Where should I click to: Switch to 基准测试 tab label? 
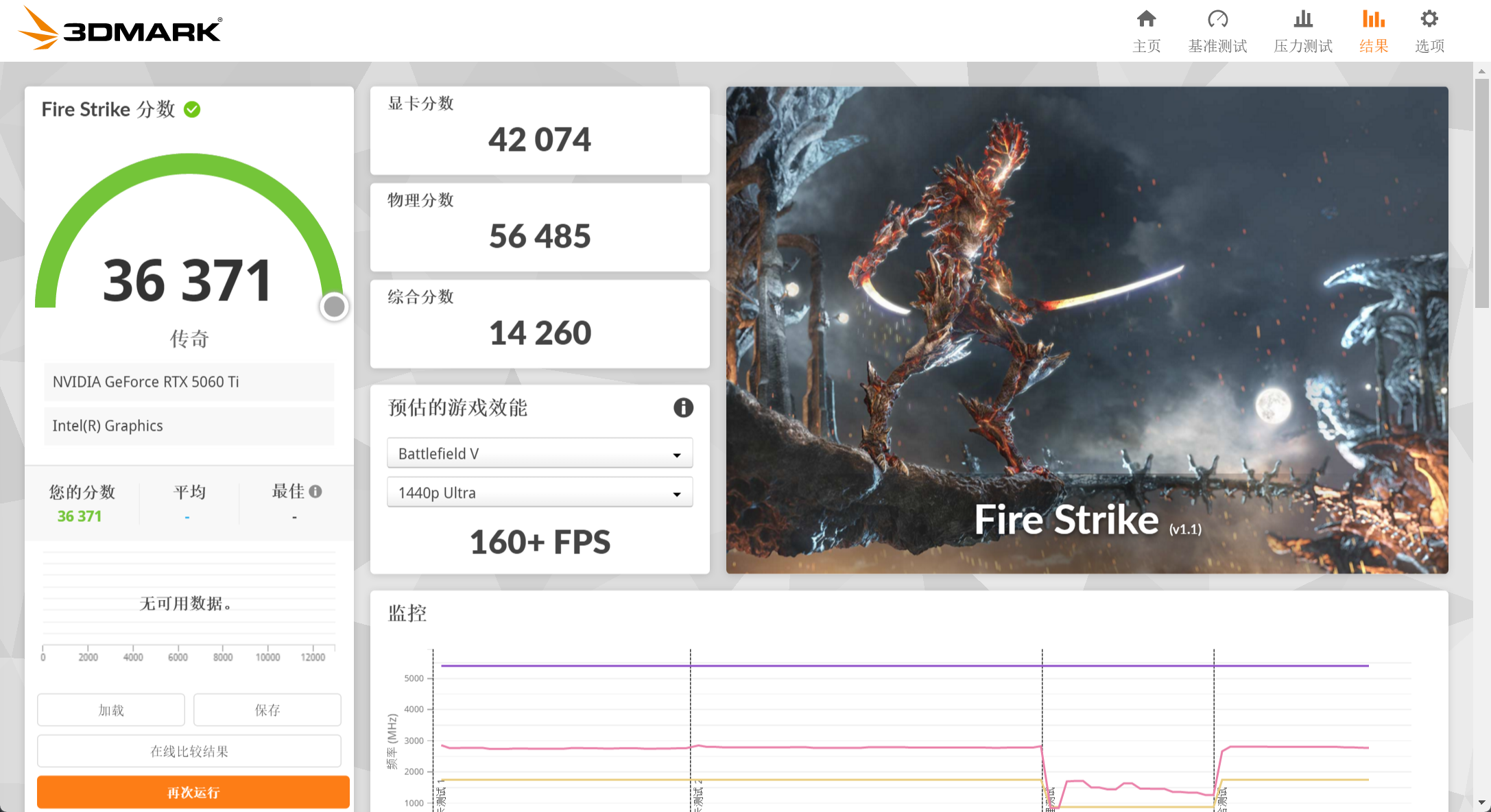pyautogui.click(x=1217, y=46)
